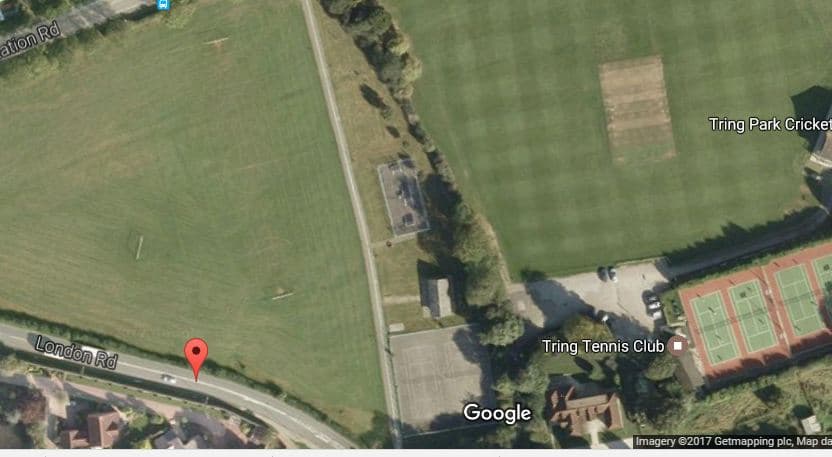Select the blue bus stop icon near Station Rd

[163, 5]
